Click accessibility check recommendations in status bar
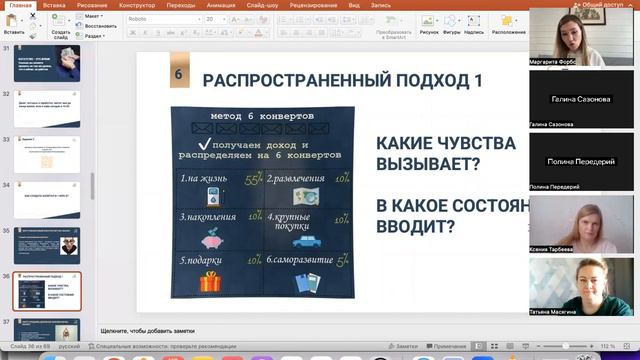This screenshot has width=640, height=360. pos(162,346)
